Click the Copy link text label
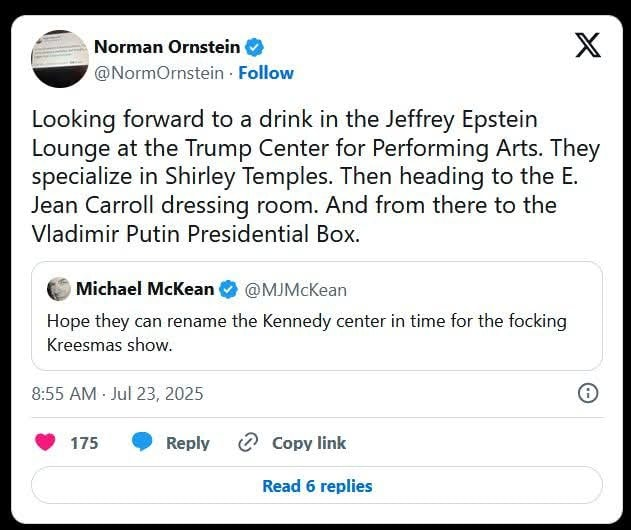The width and height of the screenshot is (631, 530). point(309,442)
